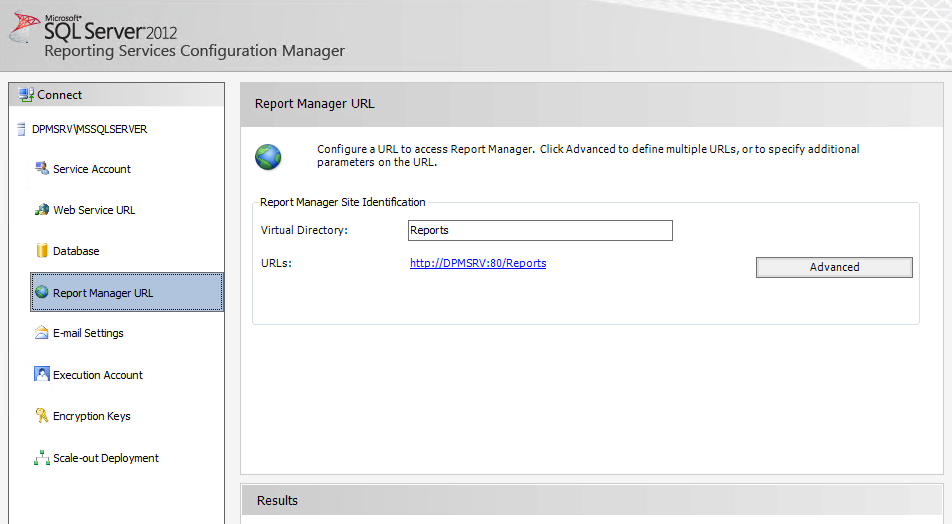The width and height of the screenshot is (952, 524).
Task: Click the Execution Account icon
Action: 42,374
